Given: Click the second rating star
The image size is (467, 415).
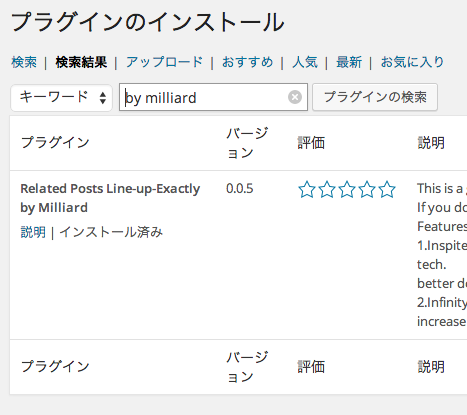Looking at the screenshot, I should 327,190.
